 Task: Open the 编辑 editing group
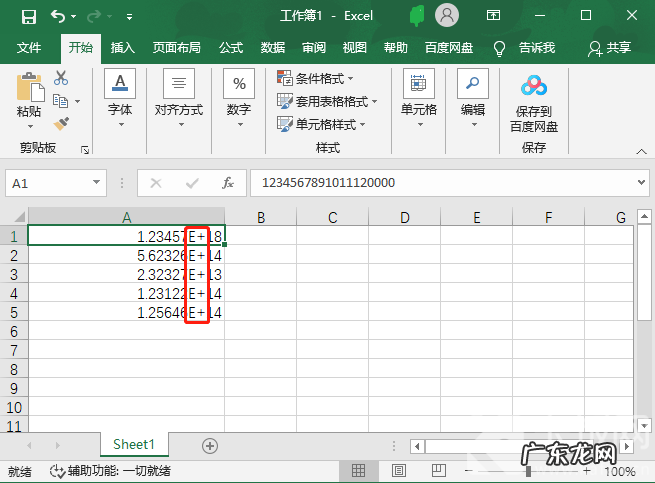pyautogui.click(x=473, y=99)
